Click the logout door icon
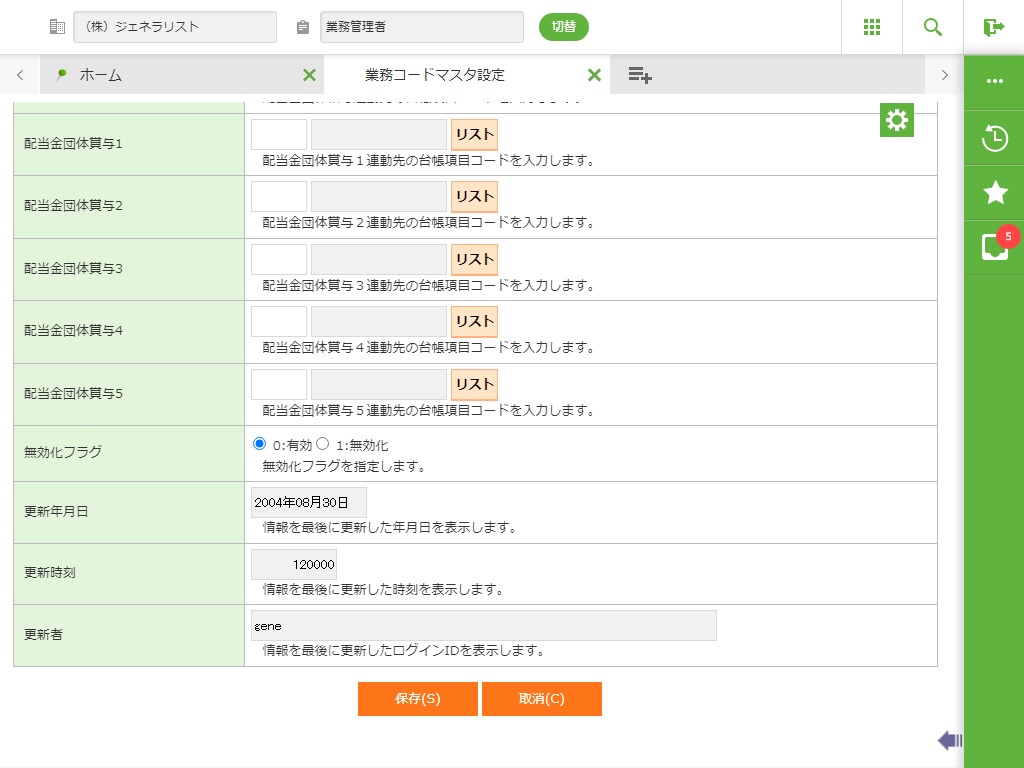Viewport: 1024px width, 768px height. tap(993, 27)
